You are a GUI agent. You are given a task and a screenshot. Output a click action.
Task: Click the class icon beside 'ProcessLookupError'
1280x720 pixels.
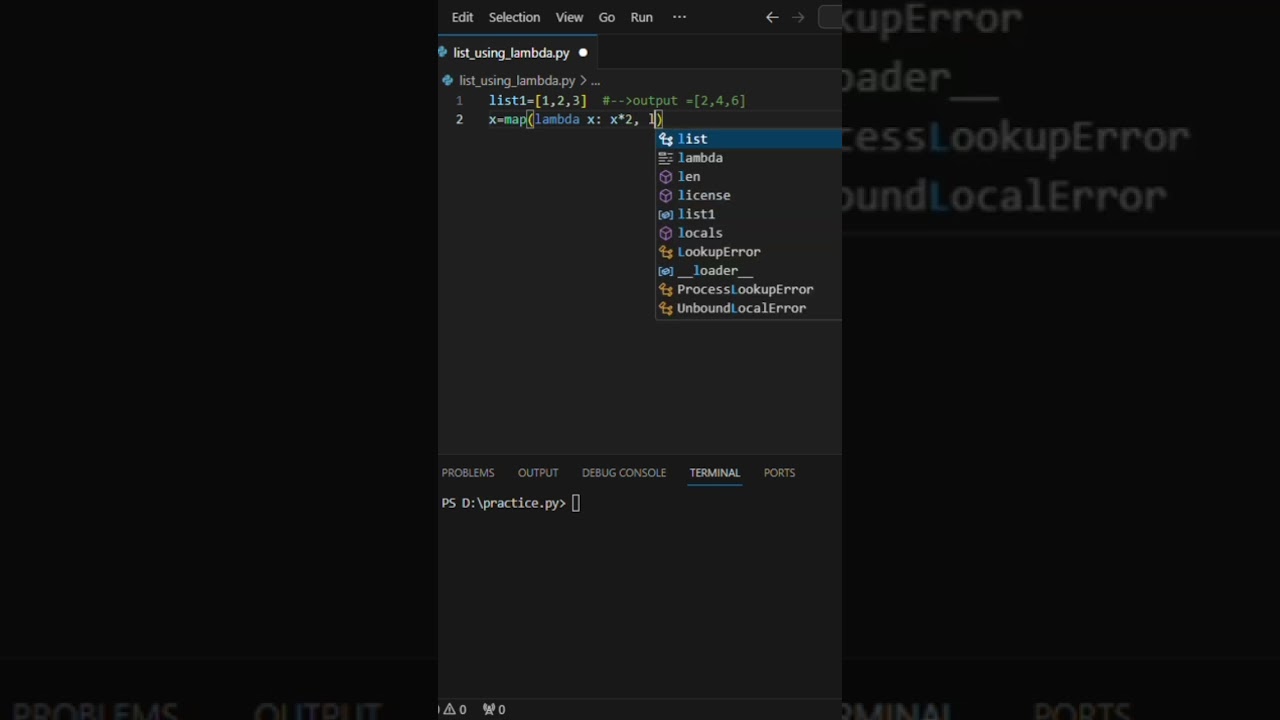pos(666,290)
